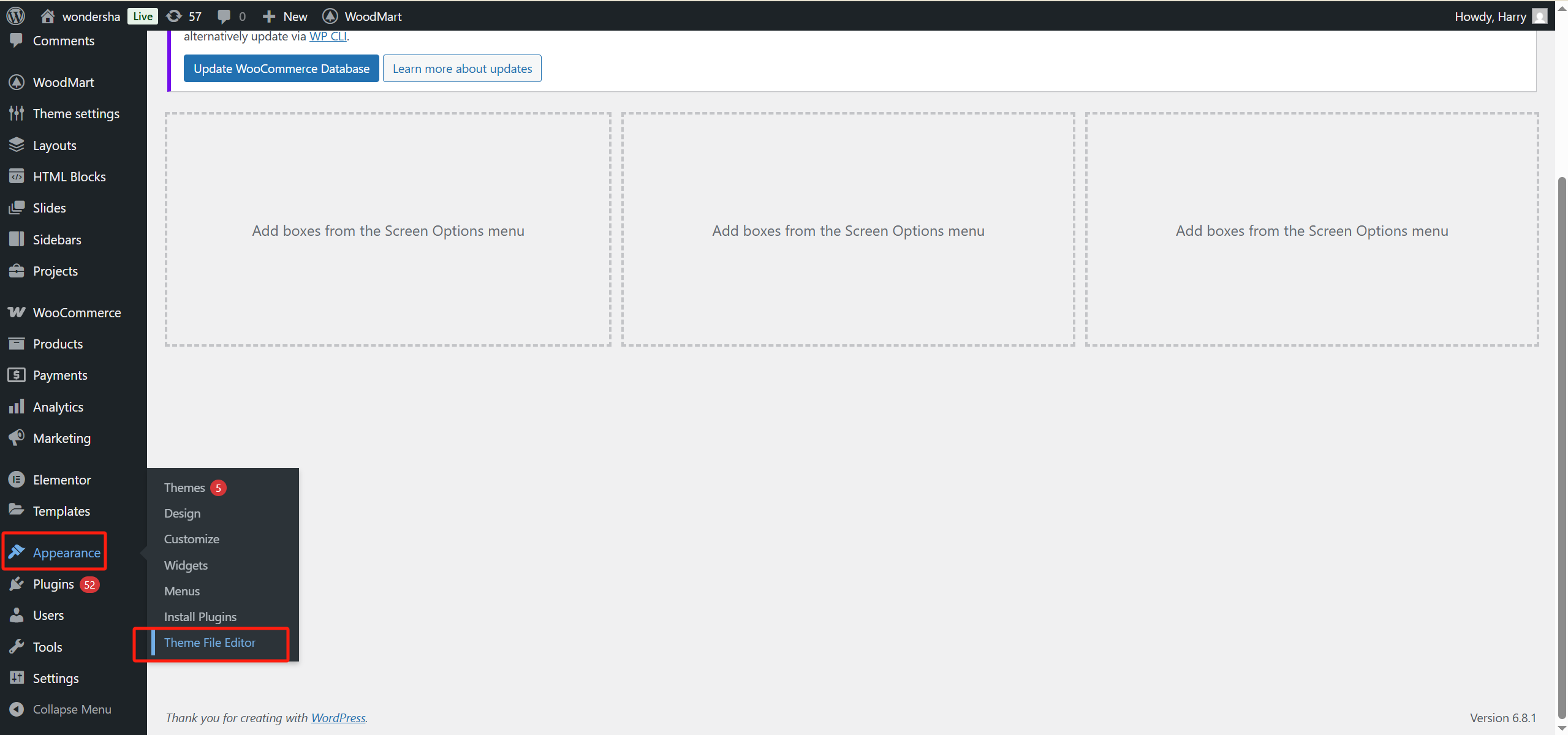Select the Elementor icon in the sidebar
This screenshot has width=1568, height=735.
tap(17, 480)
